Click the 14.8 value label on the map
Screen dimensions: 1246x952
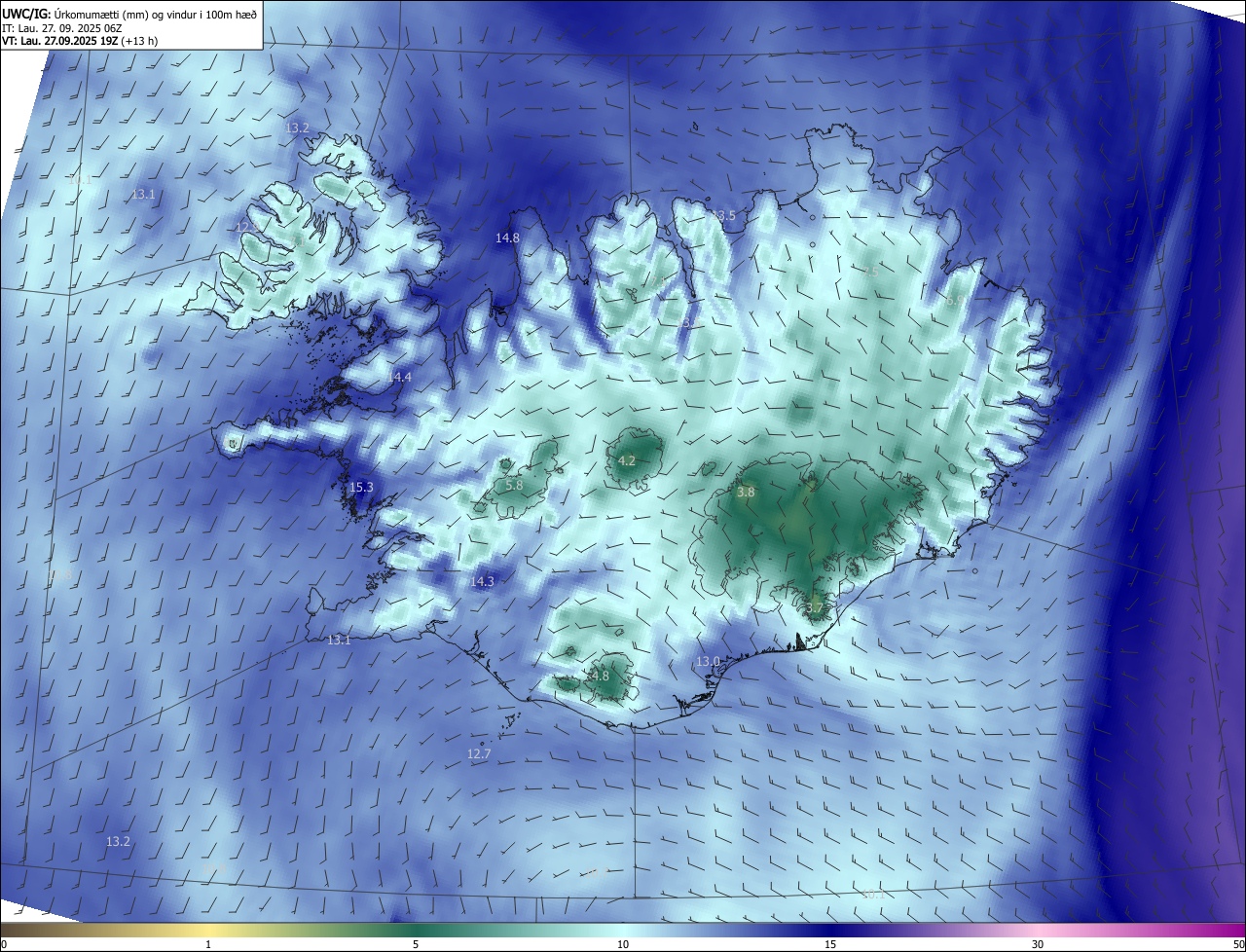[x=507, y=238]
